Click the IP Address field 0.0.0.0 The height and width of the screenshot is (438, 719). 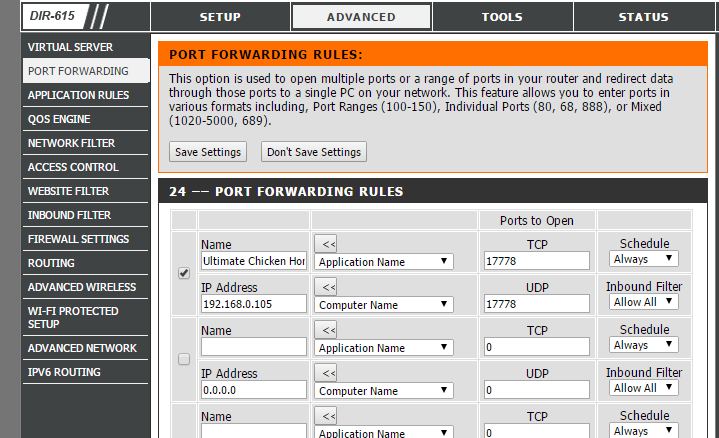[x=254, y=390]
